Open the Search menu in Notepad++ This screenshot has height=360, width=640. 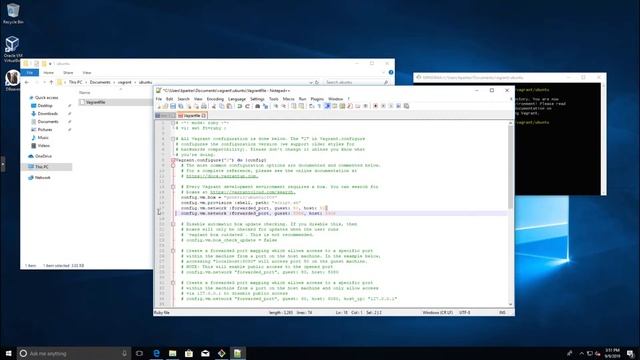point(183,99)
